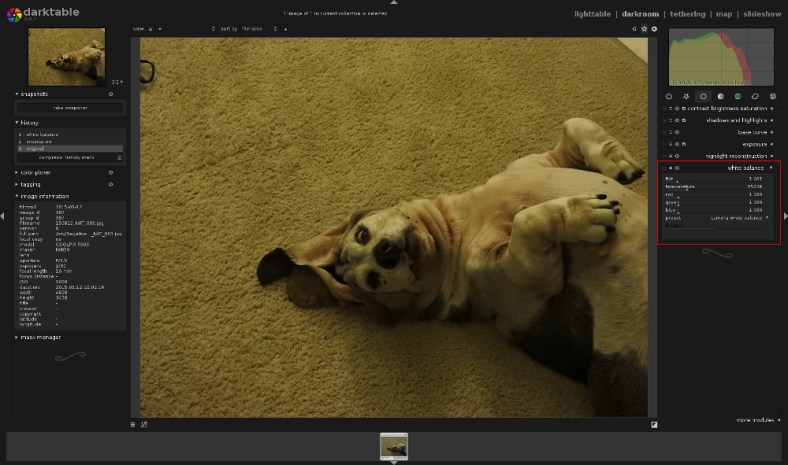Select the color modules group icon
Viewport: 788px width, 465px height.
pos(738,96)
